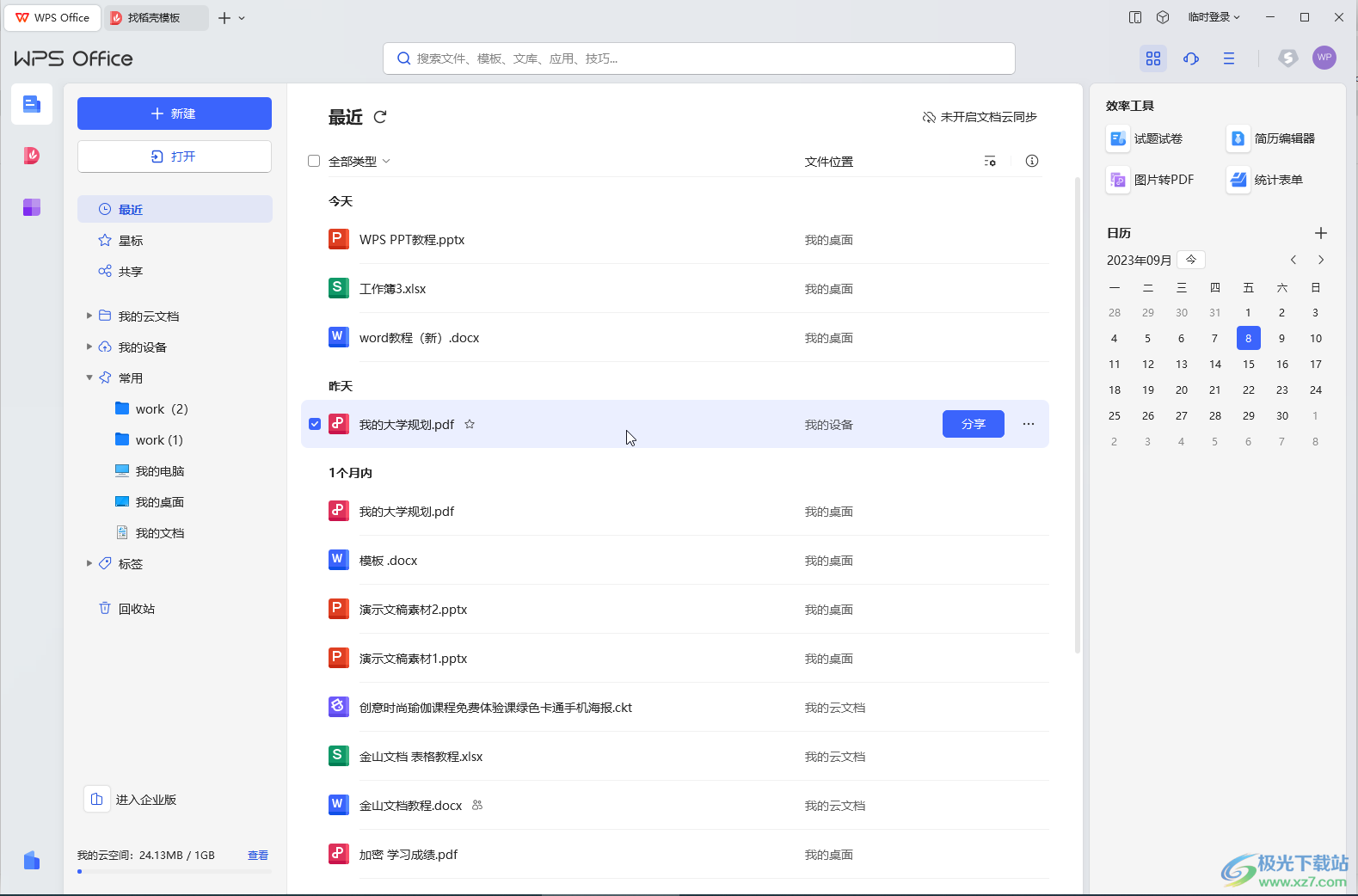Open 回收站 in sidebar
The width and height of the screenshot is (1358, 896).
coord(175,608)
